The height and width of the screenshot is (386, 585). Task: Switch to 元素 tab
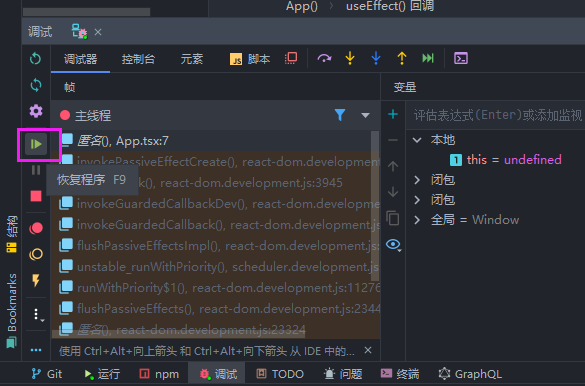coord(191,59)
